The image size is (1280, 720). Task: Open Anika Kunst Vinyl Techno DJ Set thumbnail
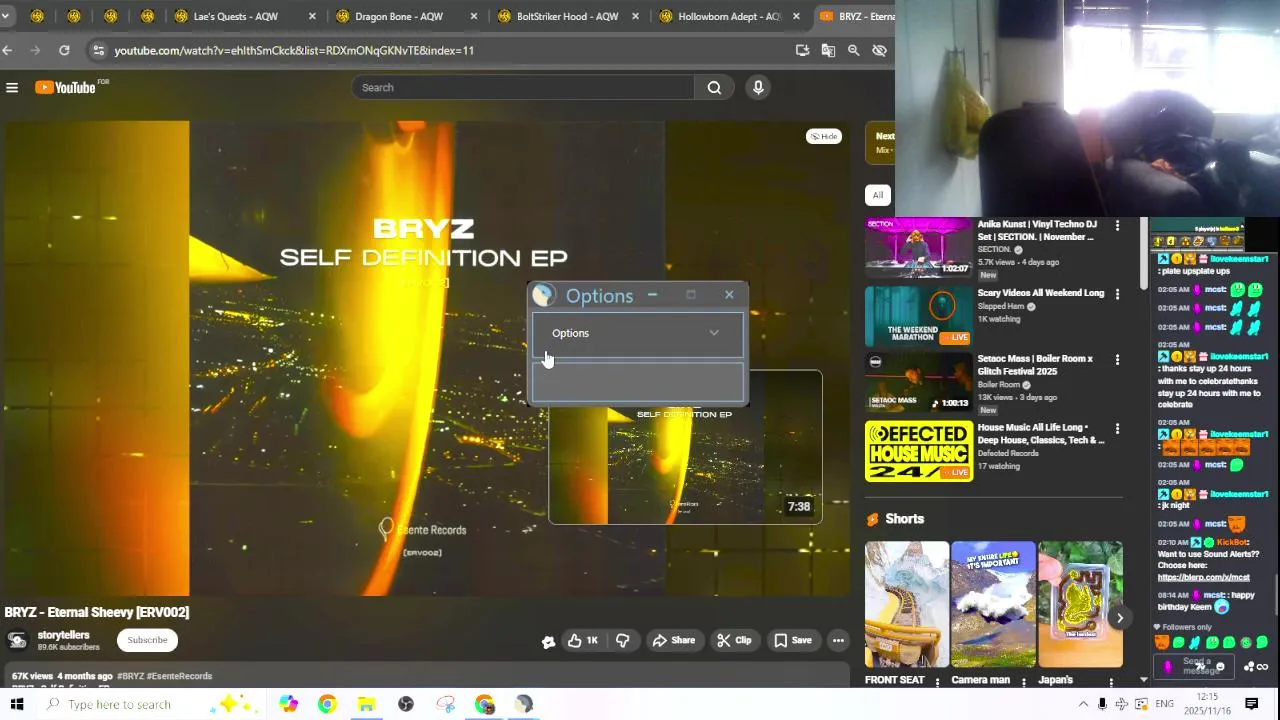tap(918, 246)
